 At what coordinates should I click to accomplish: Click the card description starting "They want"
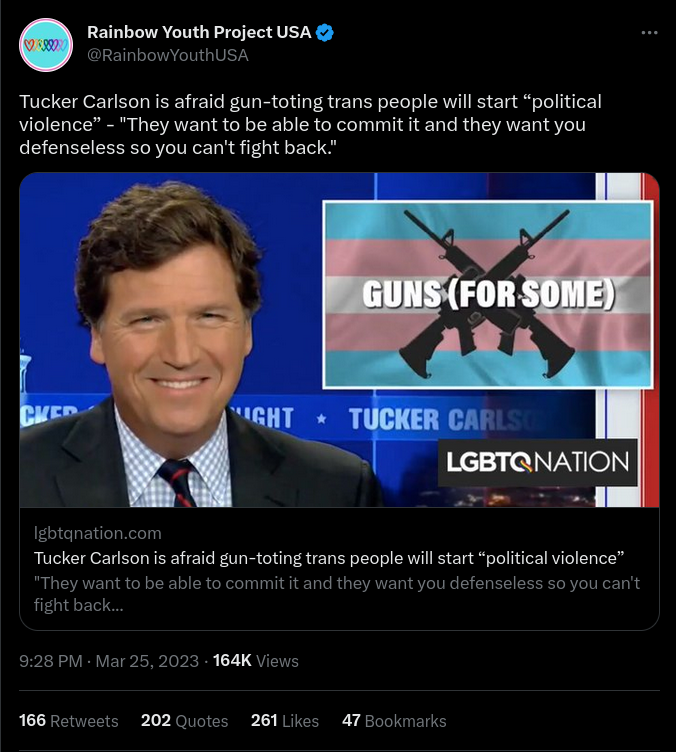coord(337,594)
